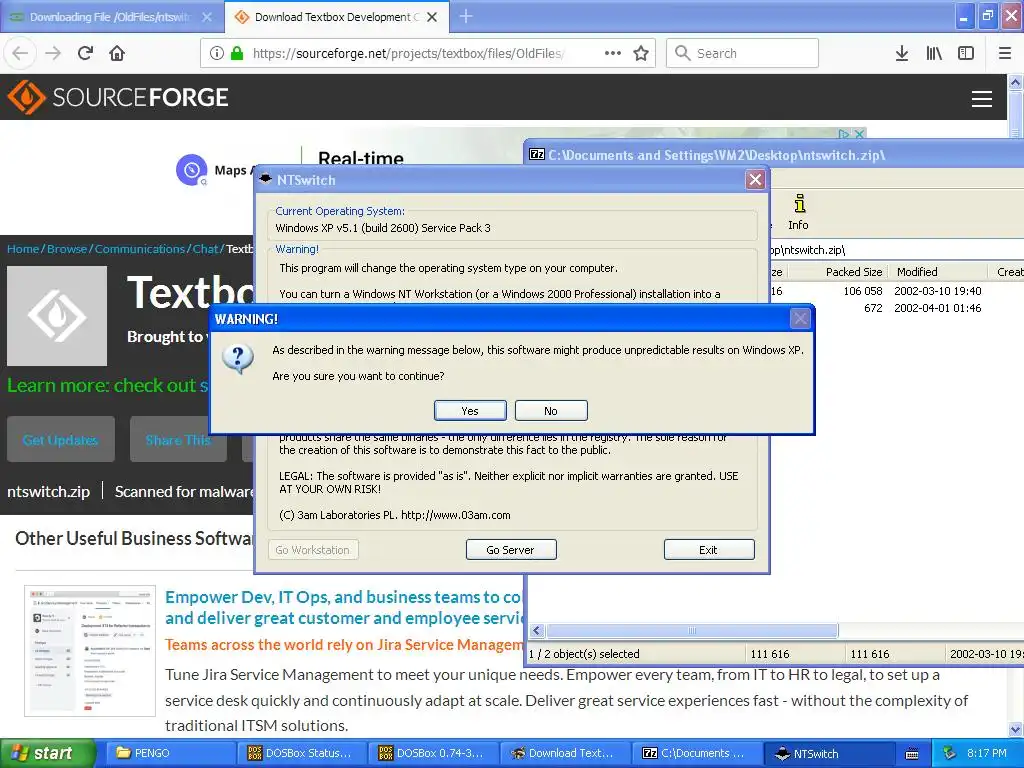The image size is (1024, 768).
Task: Click the Share This button
Action: pyautogui.click(x=178, y=440)
